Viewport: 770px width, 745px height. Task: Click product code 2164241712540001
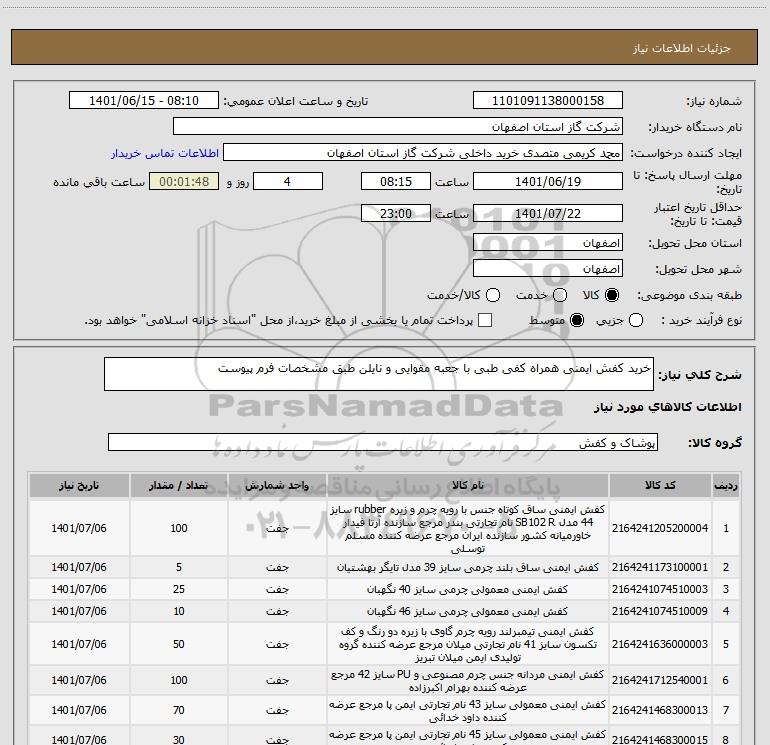(660, 680)
